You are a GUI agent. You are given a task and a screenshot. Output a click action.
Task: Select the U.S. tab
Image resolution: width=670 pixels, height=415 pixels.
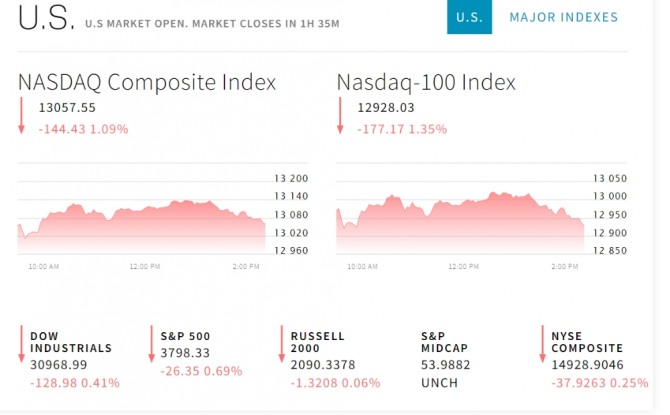pos(469,17)
